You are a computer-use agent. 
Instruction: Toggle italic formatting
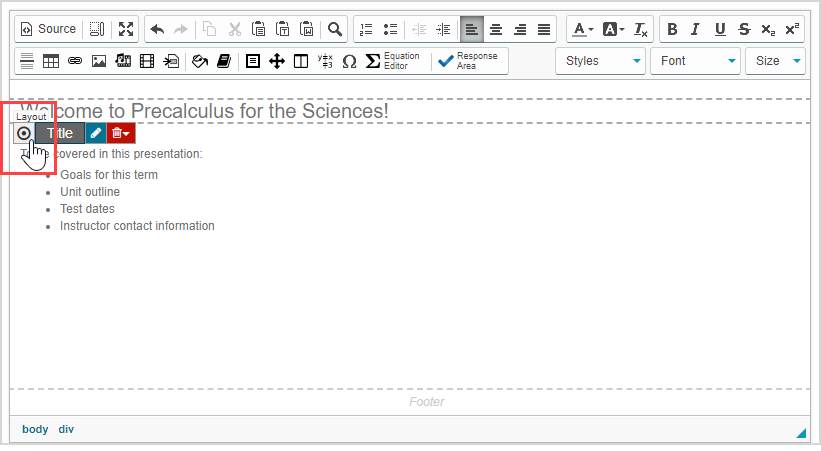pos(696,29)
